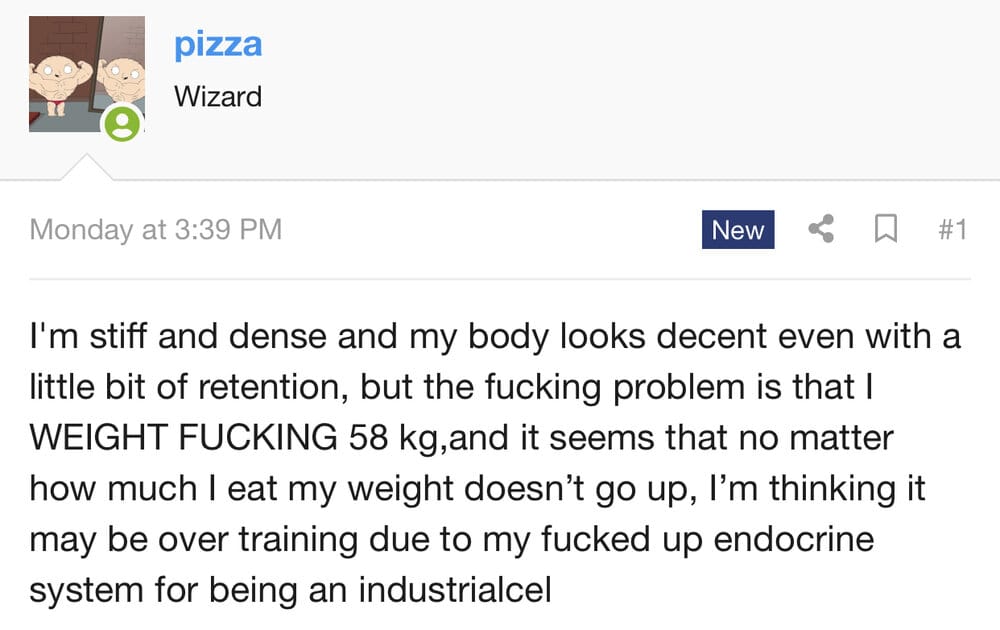Viewport: 1000px width, 630px height.
Task: Click the word endocrine in post
Action: click(x=793, y=539)
